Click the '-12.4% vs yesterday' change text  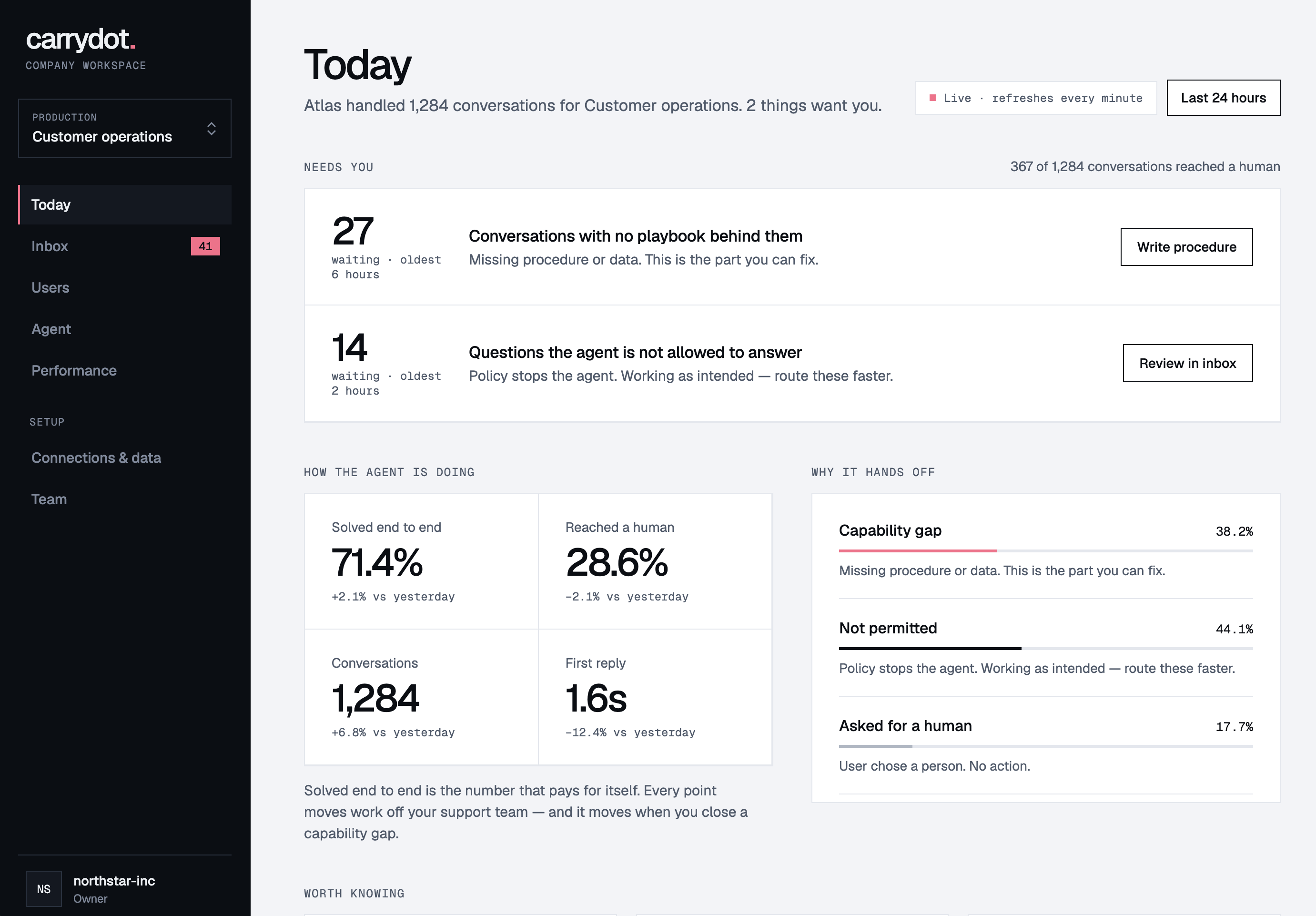[x=630, y=733]
